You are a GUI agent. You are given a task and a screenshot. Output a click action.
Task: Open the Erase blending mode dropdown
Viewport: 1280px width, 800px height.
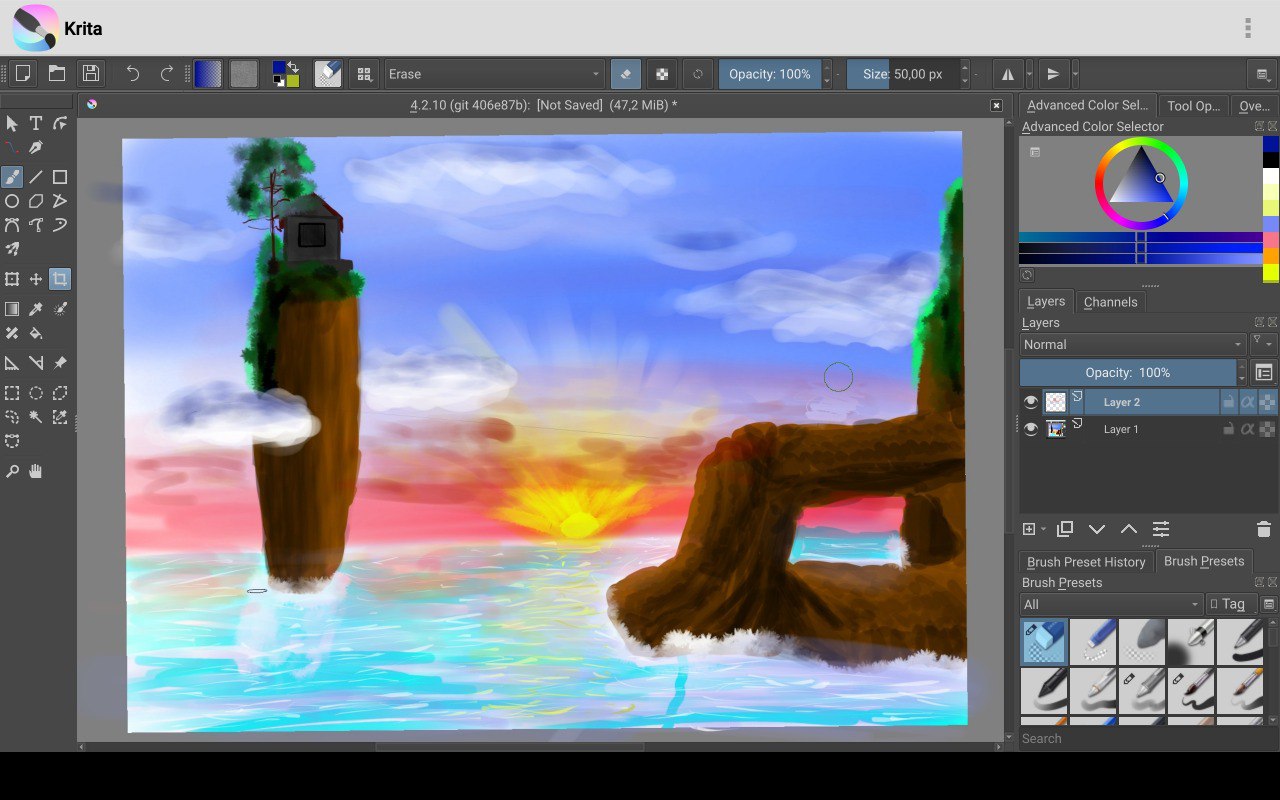494,74
